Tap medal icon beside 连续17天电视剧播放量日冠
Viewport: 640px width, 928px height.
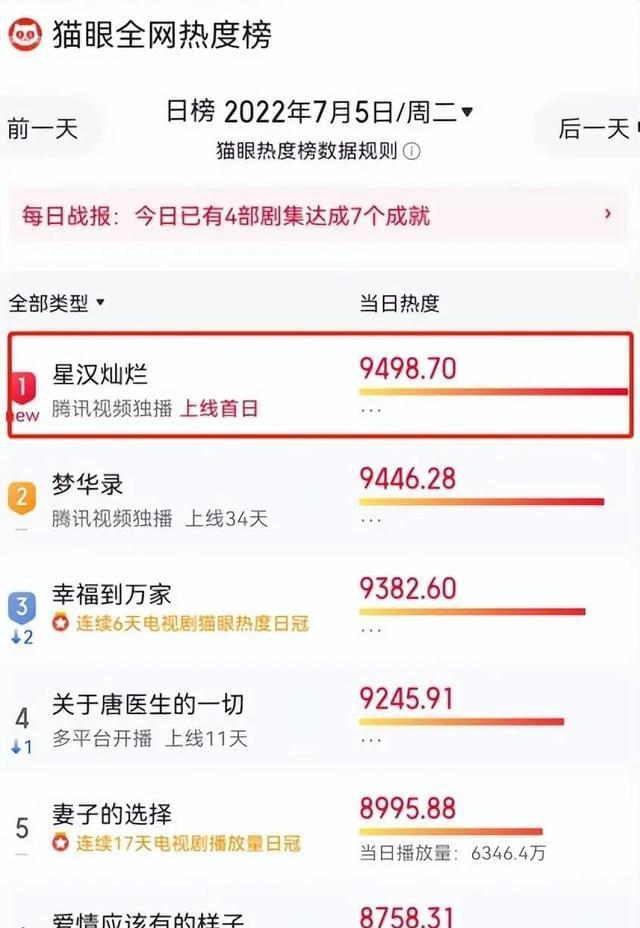(x=60, y=842)
